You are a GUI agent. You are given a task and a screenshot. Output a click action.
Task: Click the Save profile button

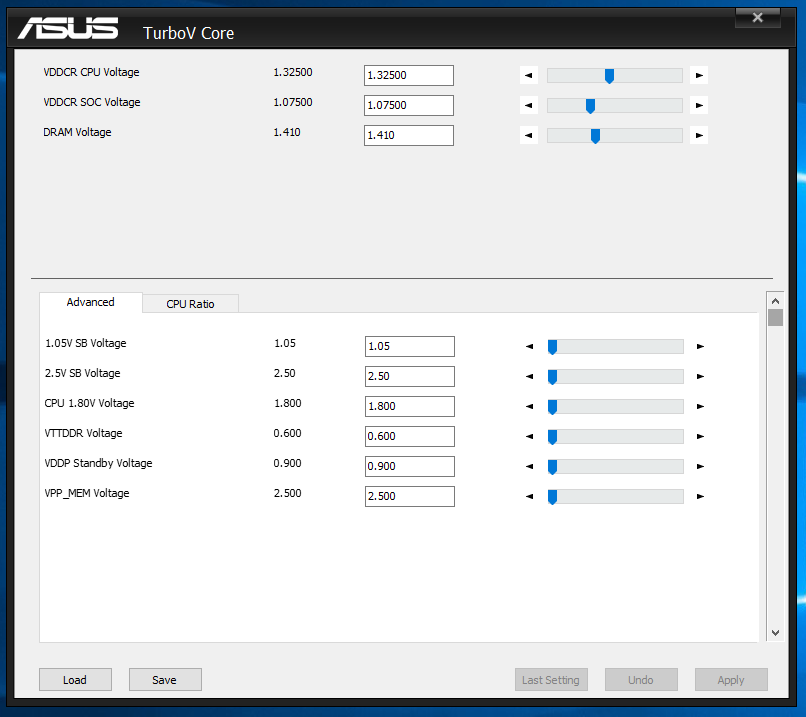pyautogui.click(x=165, y=680)
